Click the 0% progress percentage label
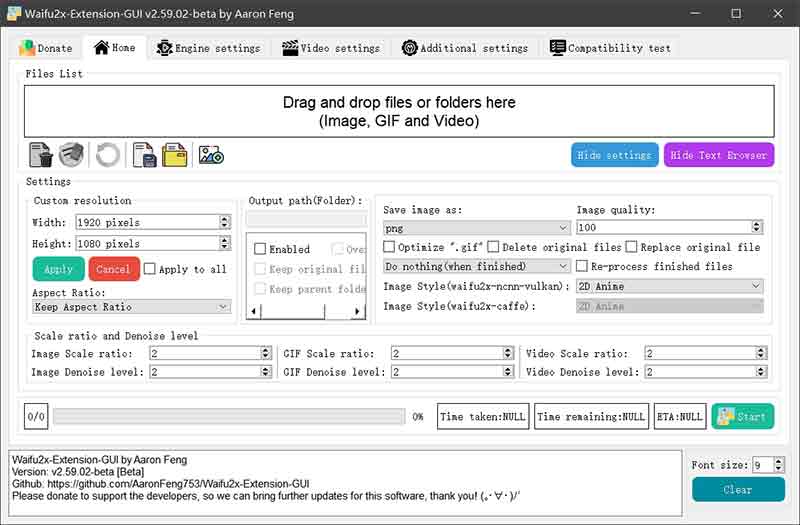This screenshot has width=800, height=525. pyautogui.click(x=418, y=417)
